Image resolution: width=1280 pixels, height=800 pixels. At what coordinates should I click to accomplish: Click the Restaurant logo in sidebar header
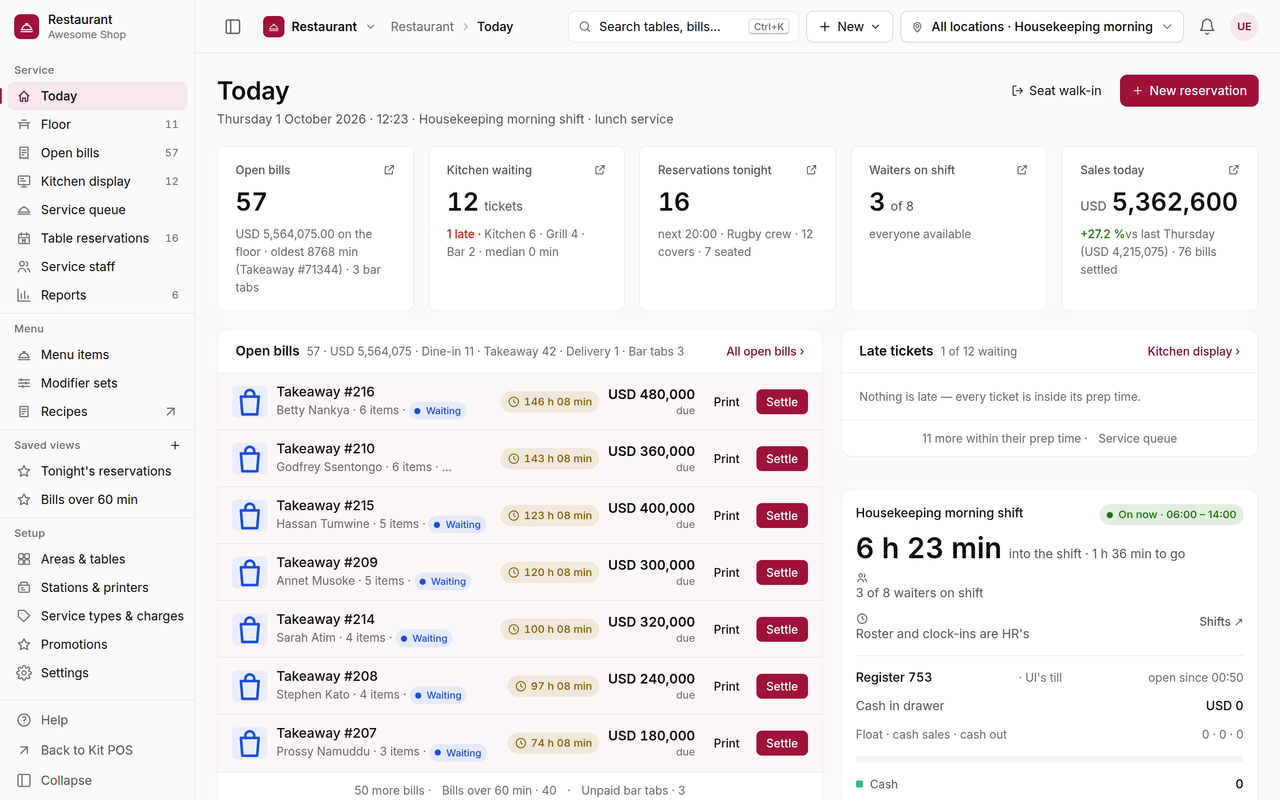click(x=27, y=27)
